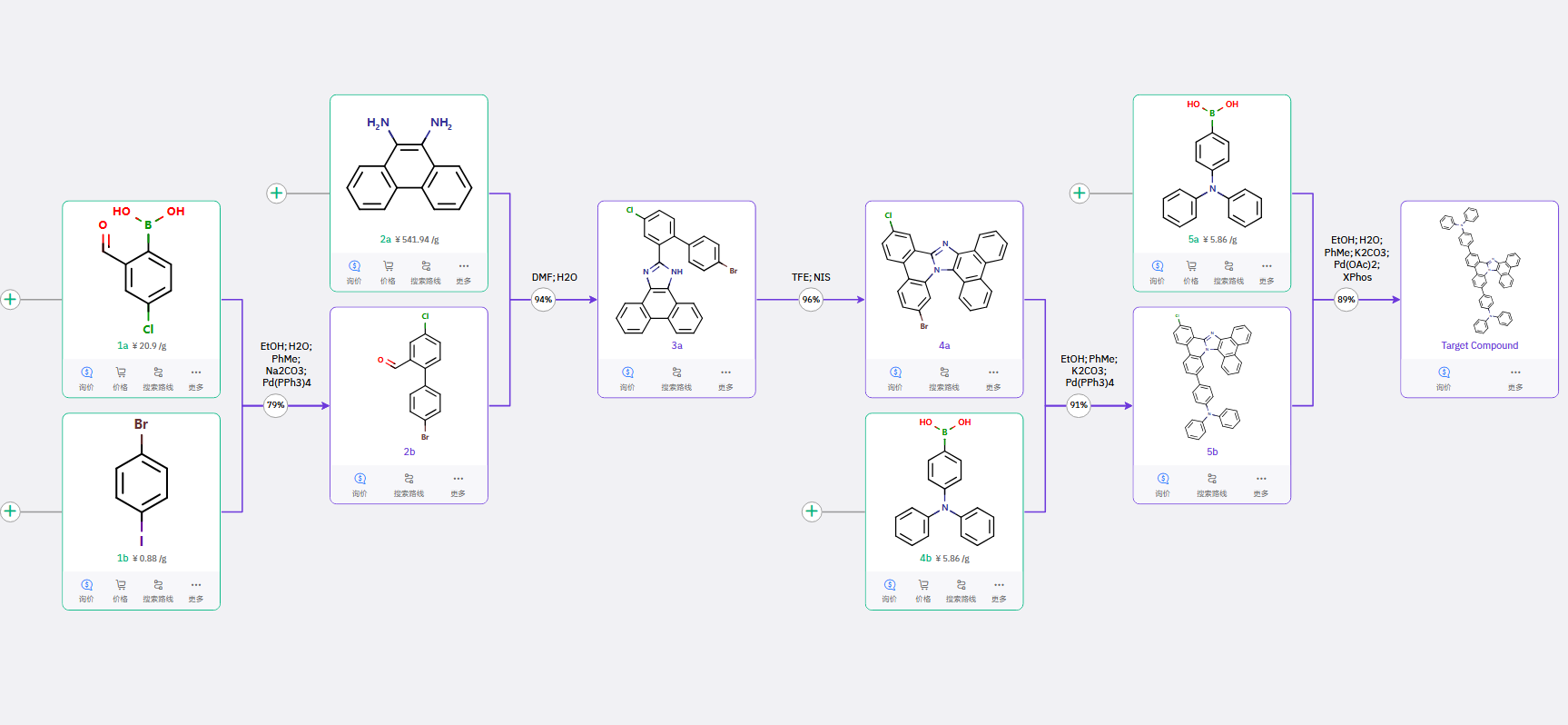Screen dimensions: 1568x725
Task: Open the price cart icon for compound 1b
Action: (120, 585)
